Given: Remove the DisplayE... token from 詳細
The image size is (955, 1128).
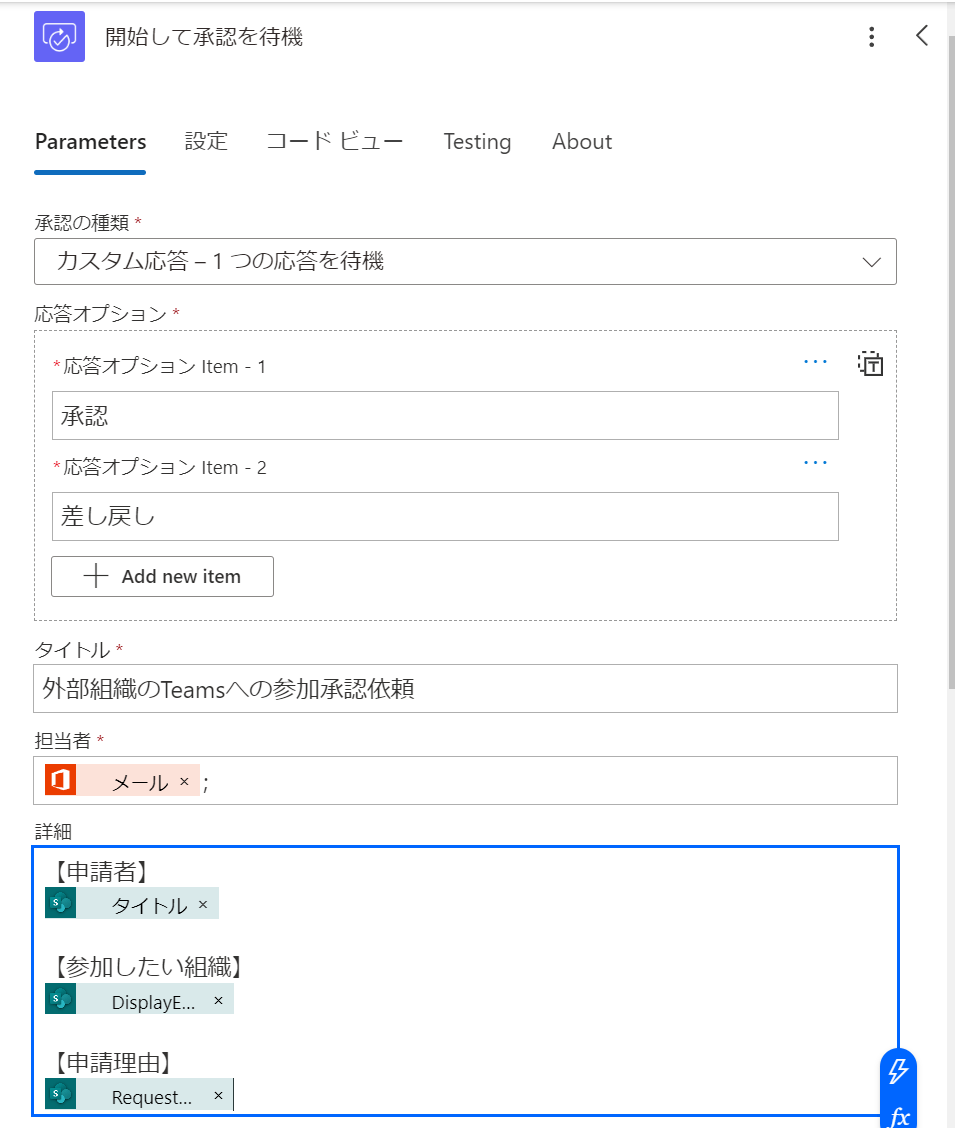Looking at the screenshot, I should 219,1001.
